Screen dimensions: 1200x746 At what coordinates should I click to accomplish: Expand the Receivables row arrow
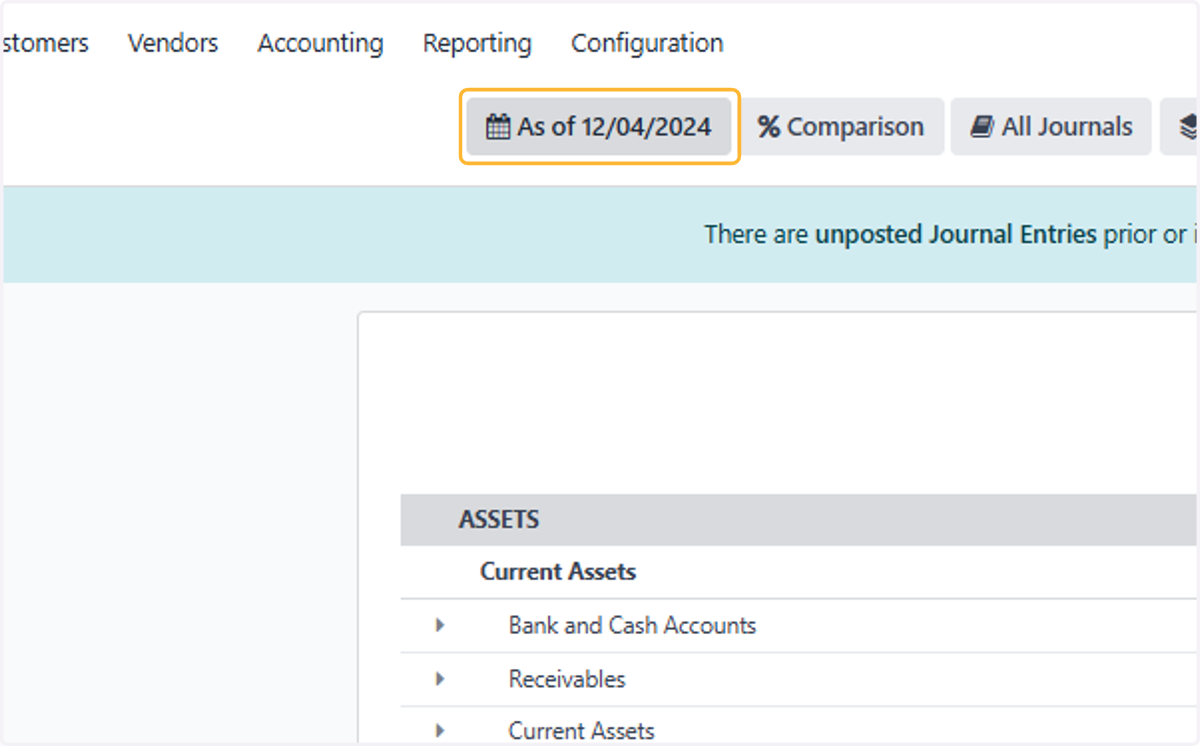440,679
